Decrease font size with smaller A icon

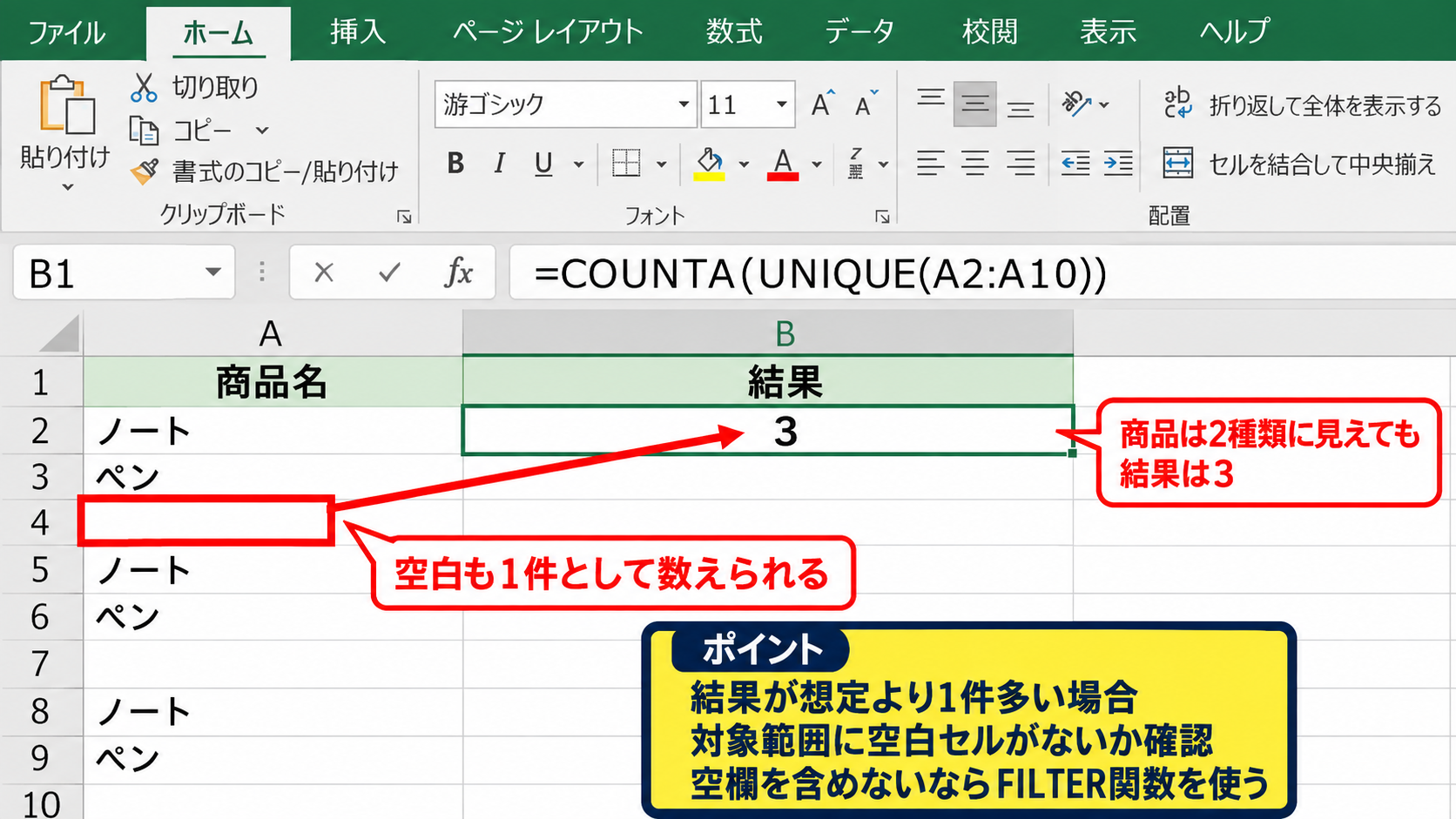point(866,104)
